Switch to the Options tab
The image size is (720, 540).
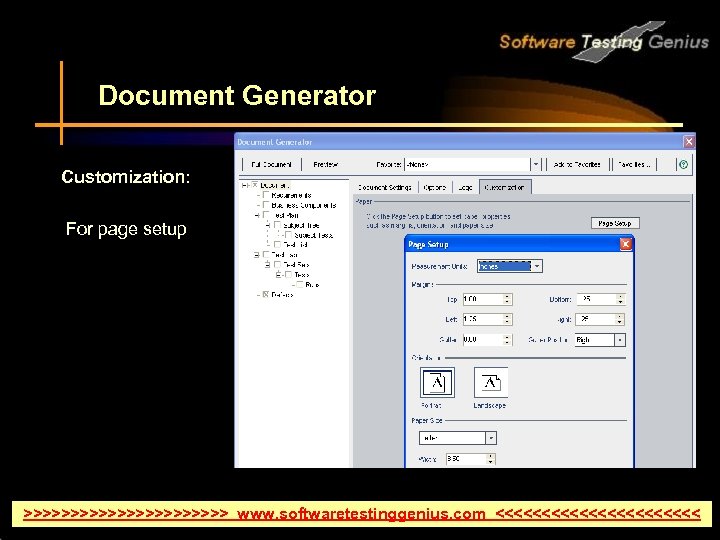[435, 187]
